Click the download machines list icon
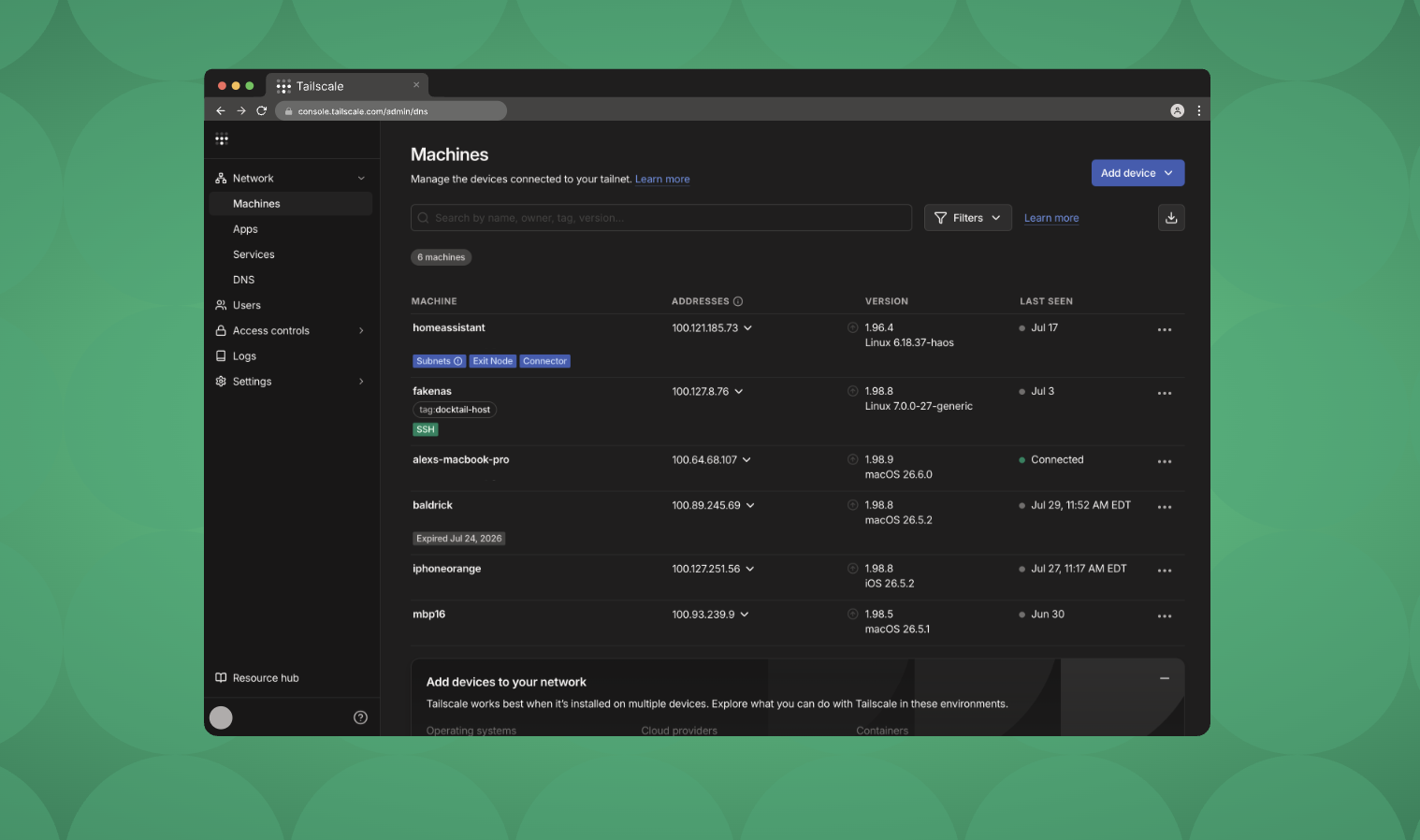The image size is (1420, 840). (1171, 218)
